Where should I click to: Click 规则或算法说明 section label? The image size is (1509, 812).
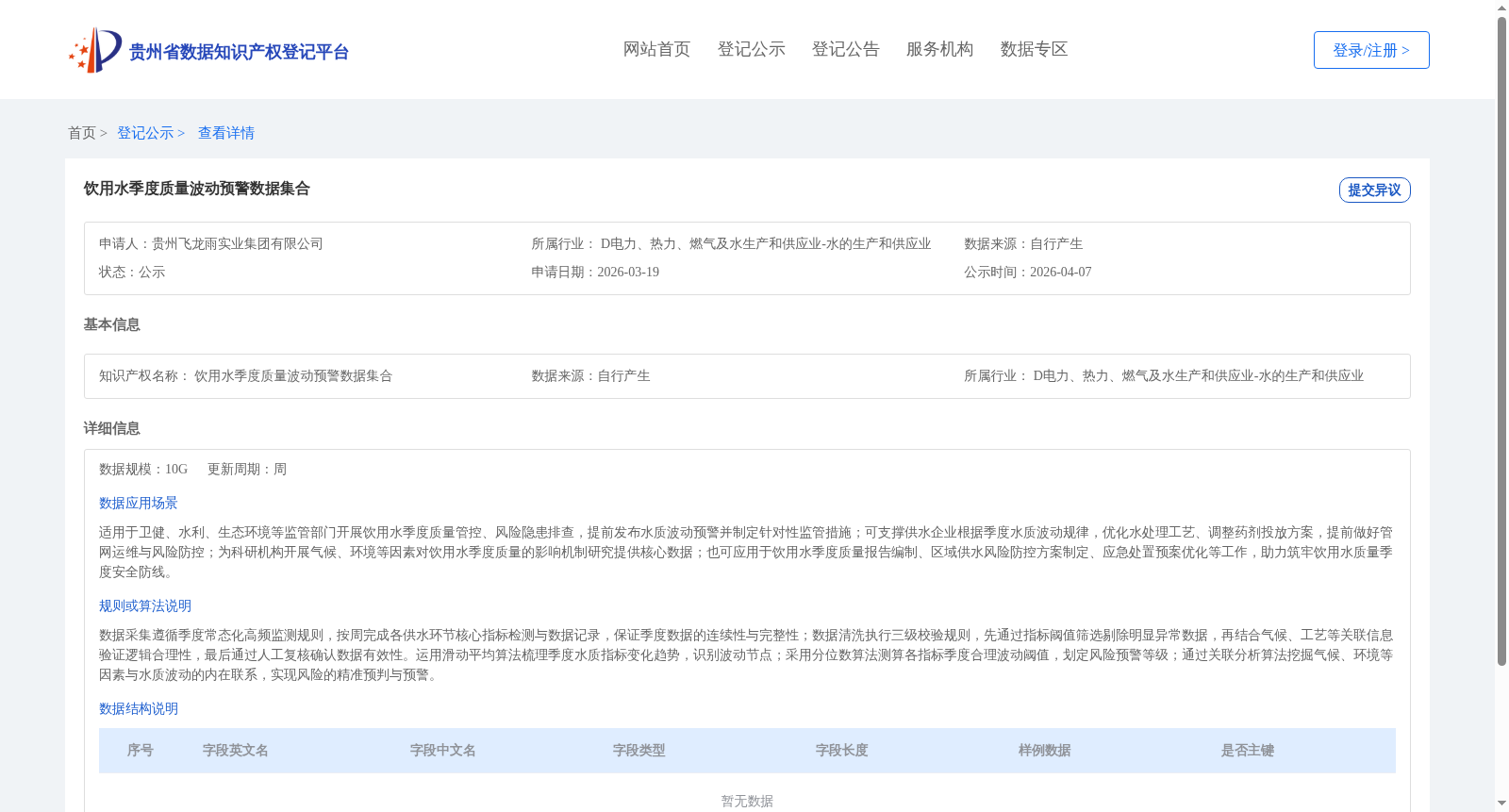[145, 605]
